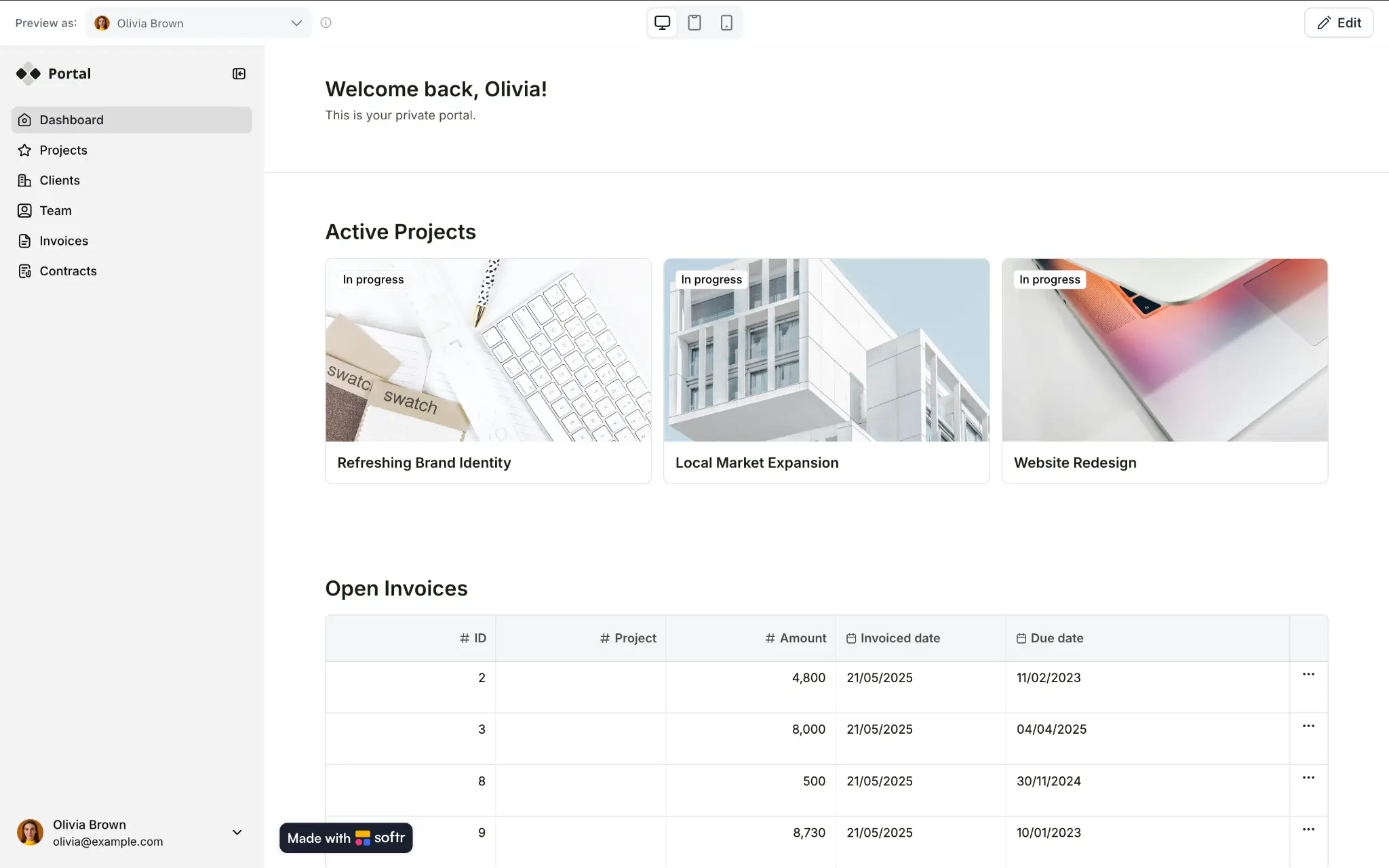Open the Website Redesign project image
This screenshot has height=868, width=1389.
click(1165, 350)
